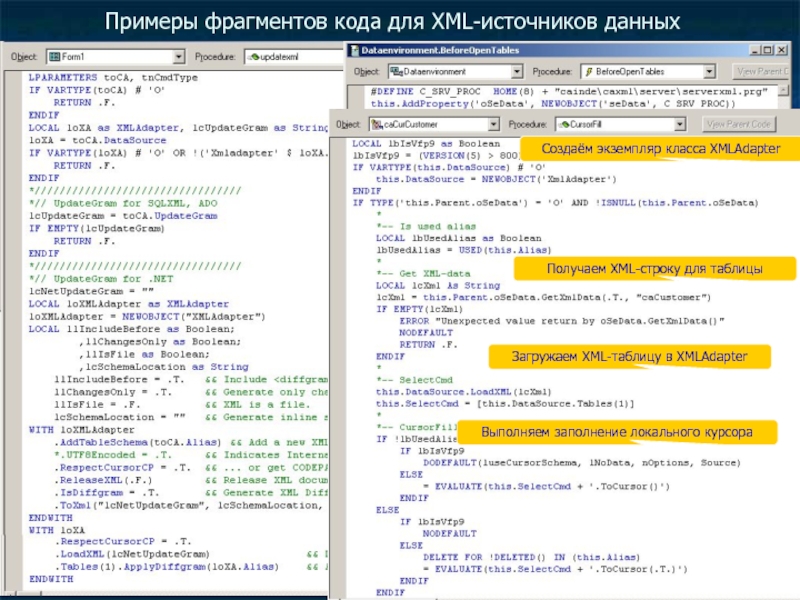Click the slide title 'Примеры фрагментов кода'

(400, 20)
